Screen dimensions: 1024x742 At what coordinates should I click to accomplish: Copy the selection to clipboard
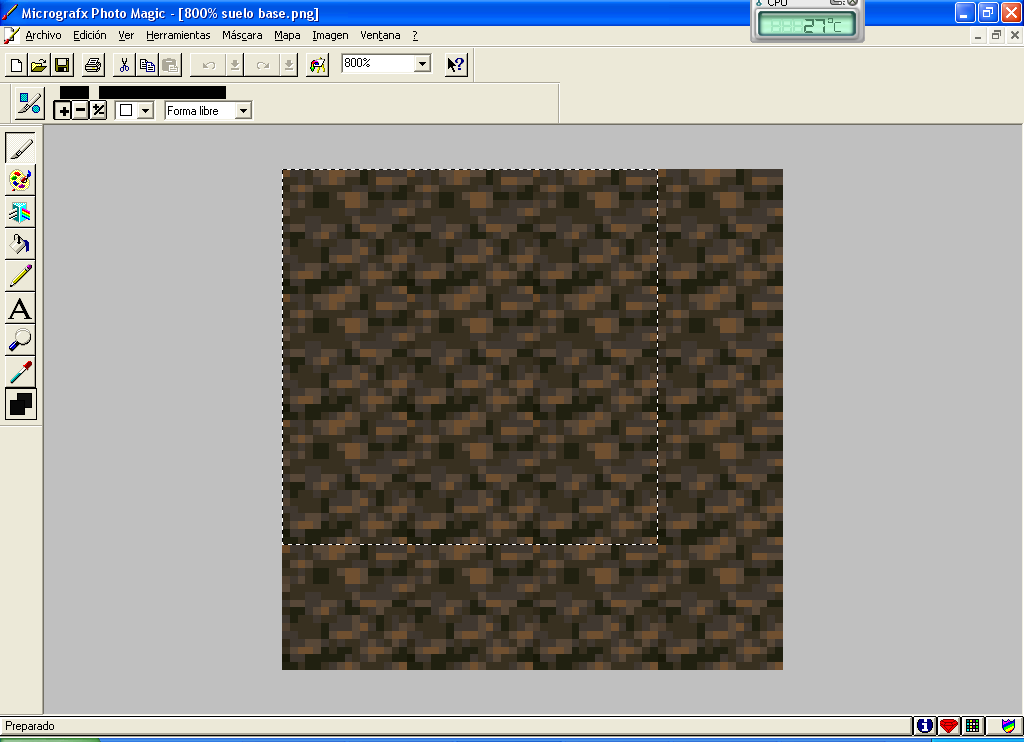(x=147, y=65)
